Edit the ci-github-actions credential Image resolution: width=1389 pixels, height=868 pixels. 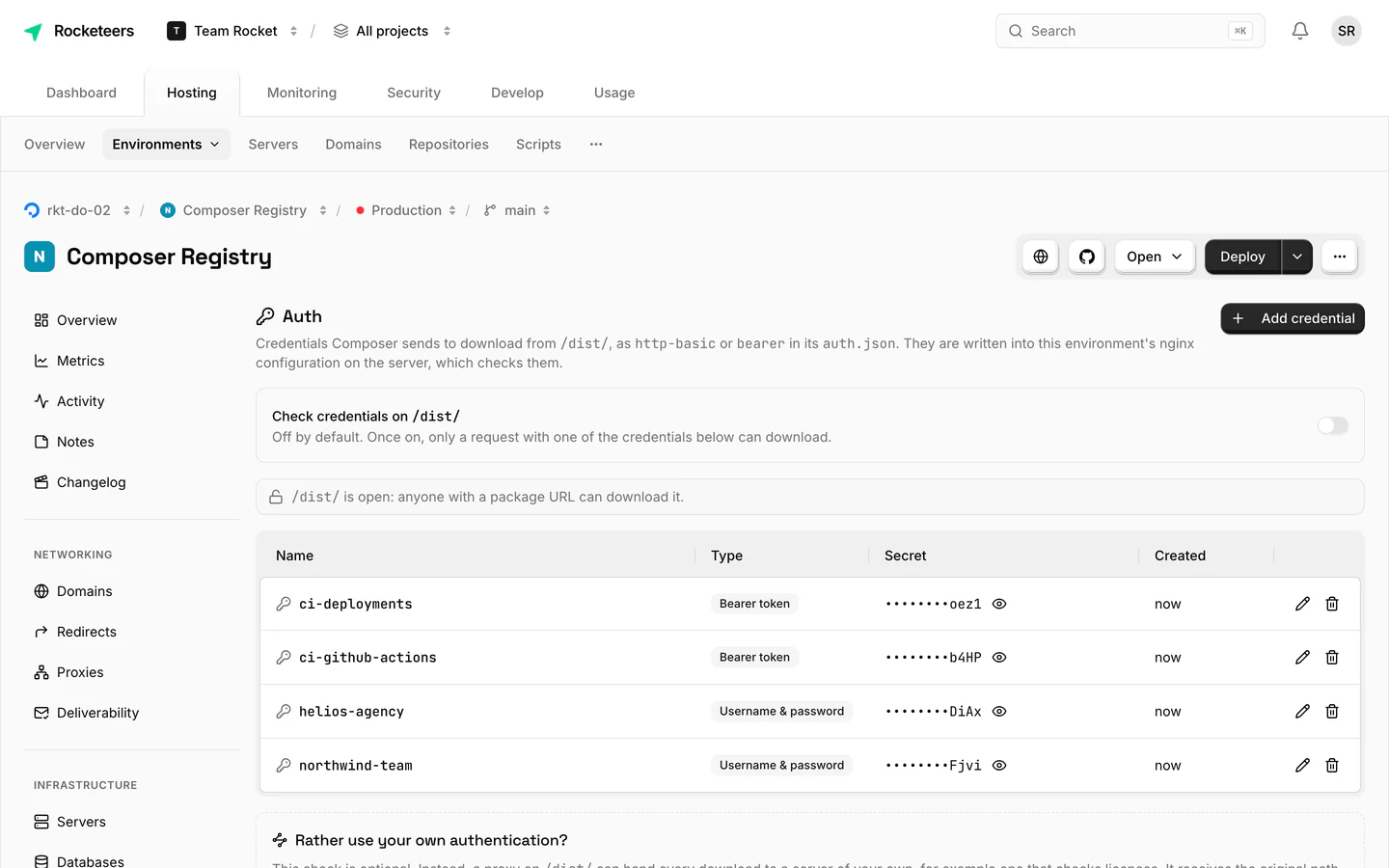pos(1302,658)
